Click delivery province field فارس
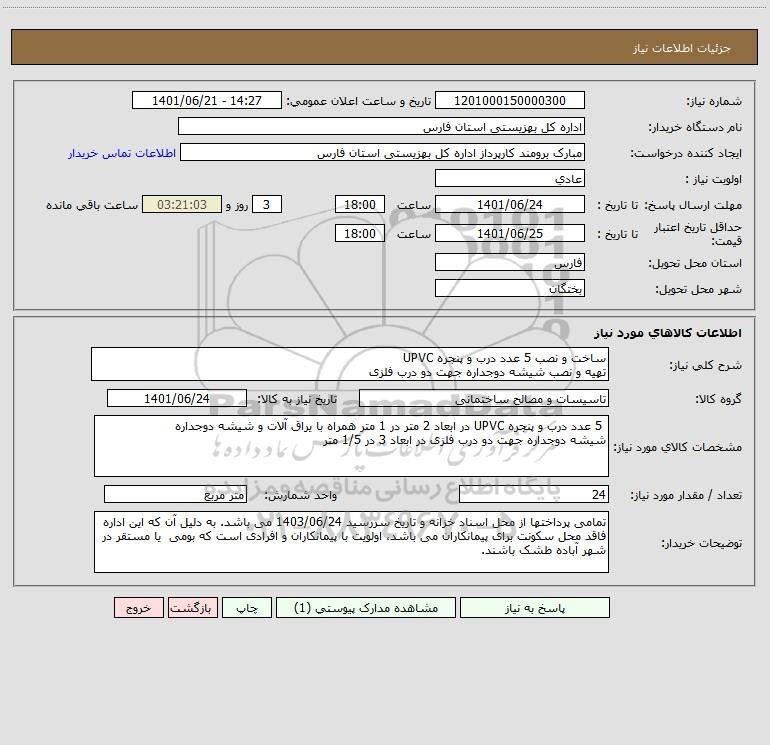The height and width of the screenshot is (745, 770). 510,262
